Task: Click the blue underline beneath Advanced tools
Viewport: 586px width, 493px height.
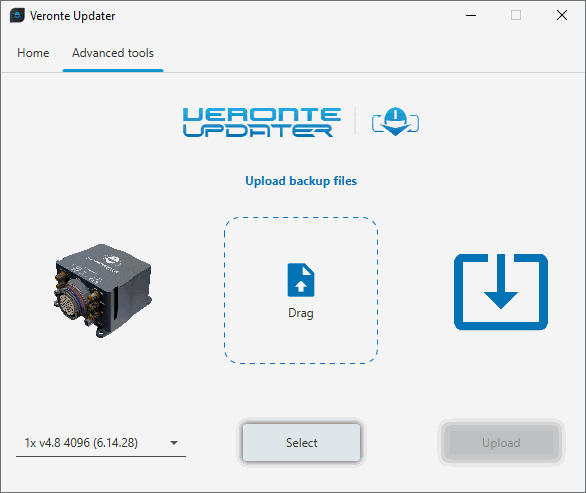Action: [113, 70]
